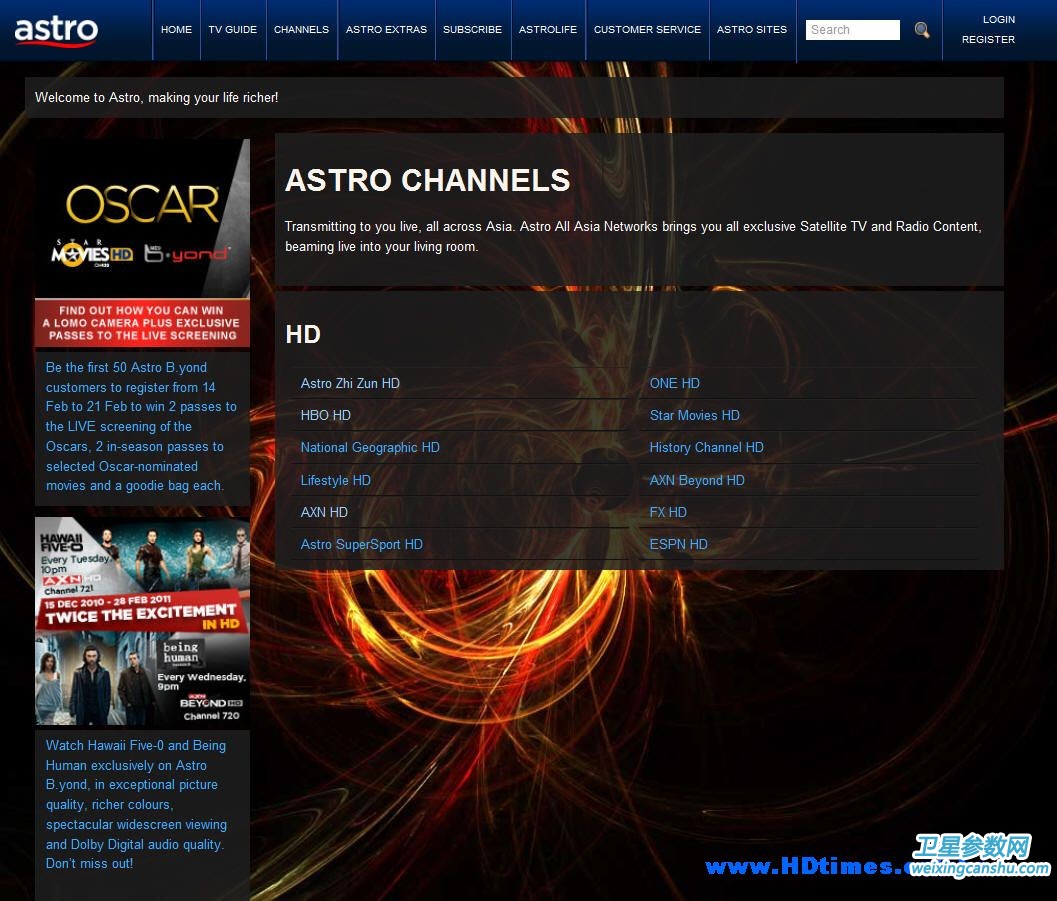The height and width of the screenshot is (901, 1057).
Task: Click the HD section heading
Action: pos(303,334)
